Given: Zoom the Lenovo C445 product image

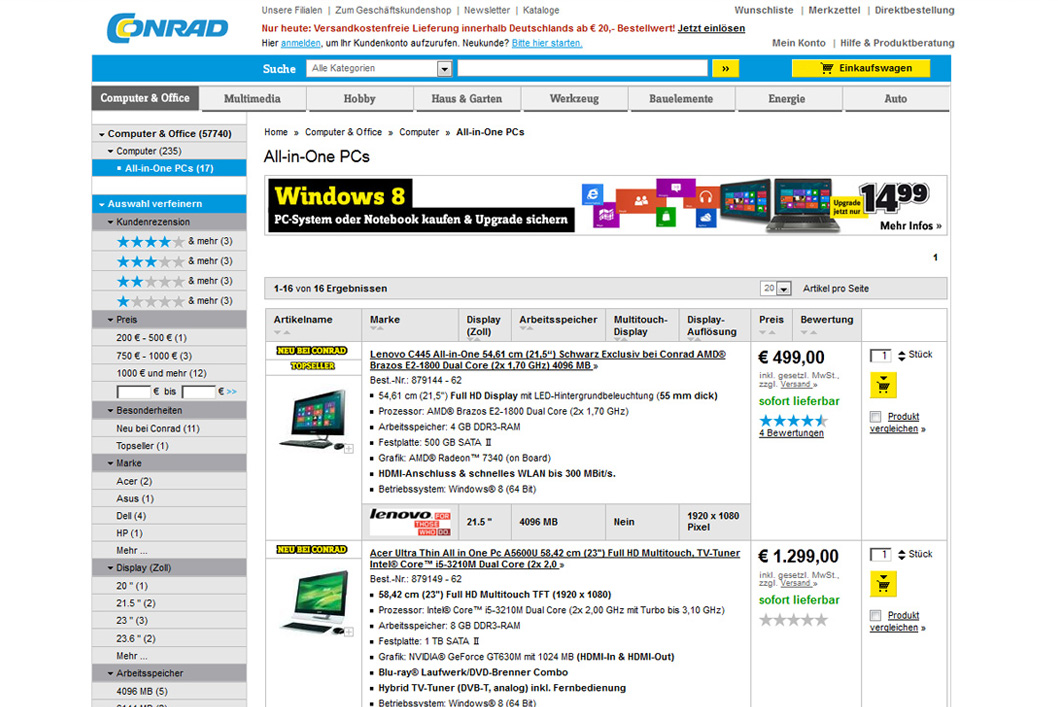Looking at the screenshot, I should pyautogui.click(x=349, y=449).
